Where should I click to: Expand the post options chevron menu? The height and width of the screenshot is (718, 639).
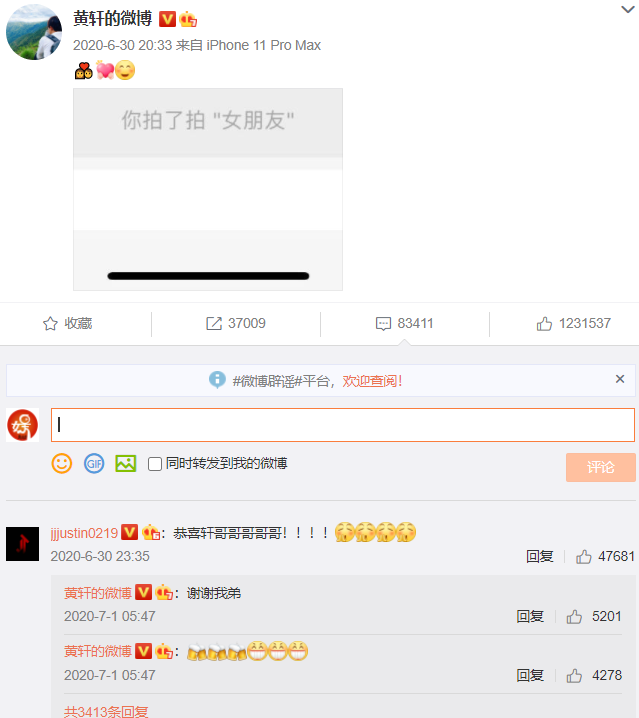click(x=627, y=9)
